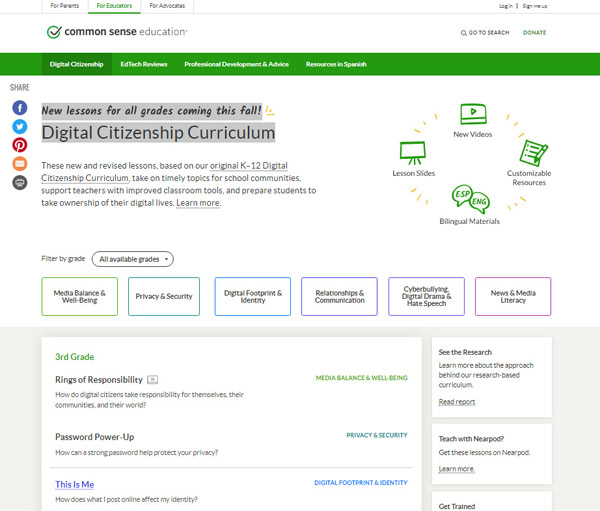Click the print page icon

[20, 183]
